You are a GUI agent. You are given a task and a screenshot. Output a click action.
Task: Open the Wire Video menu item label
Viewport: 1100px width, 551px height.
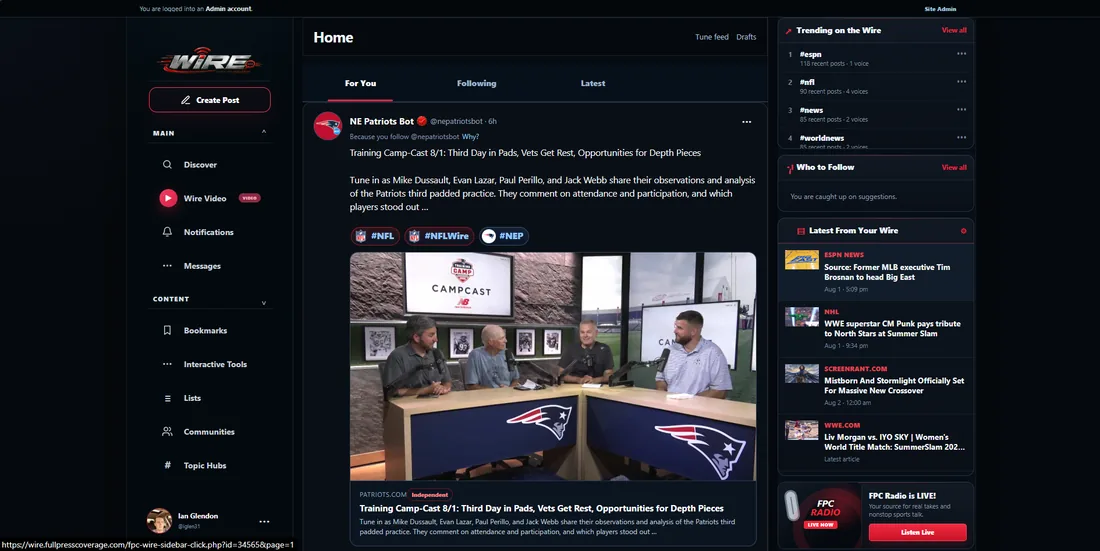click(x=205, y=199)
